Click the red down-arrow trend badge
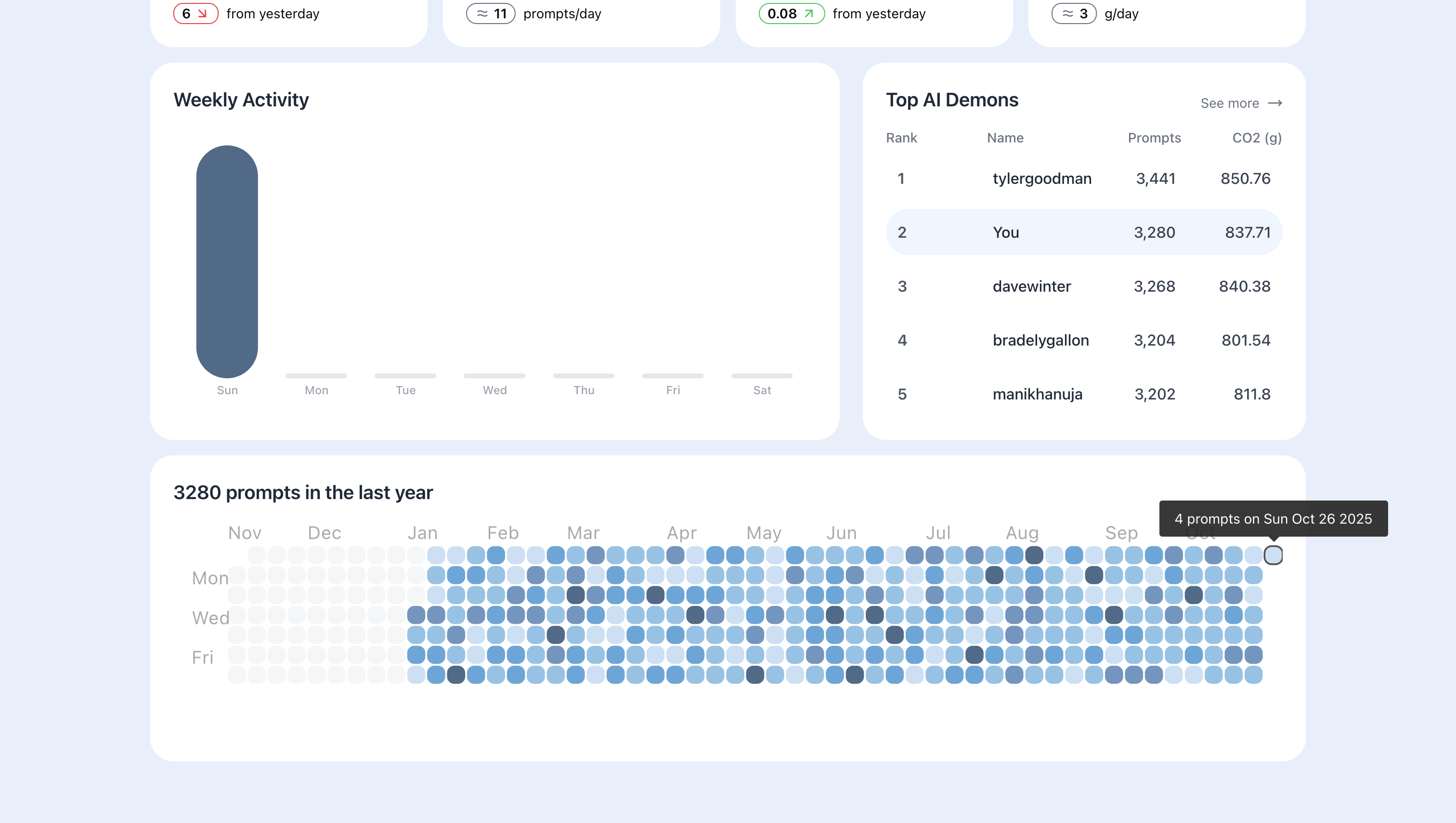The image size is (1456, 823). (x=195, y=13)
